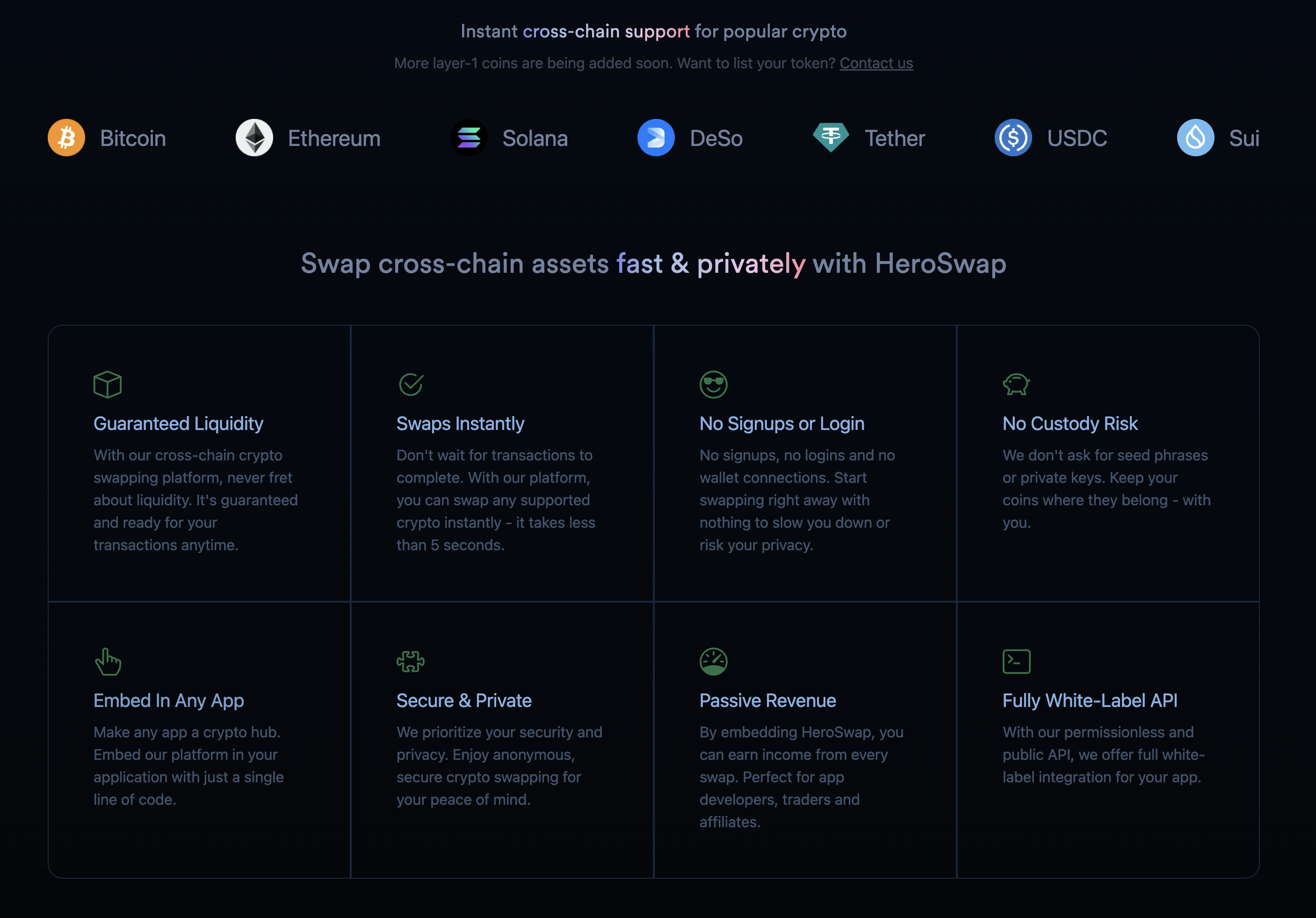Select the Ethereum label
This screenshot has width=1316, height=918.
pyautogui.click(x=334, y=138)
